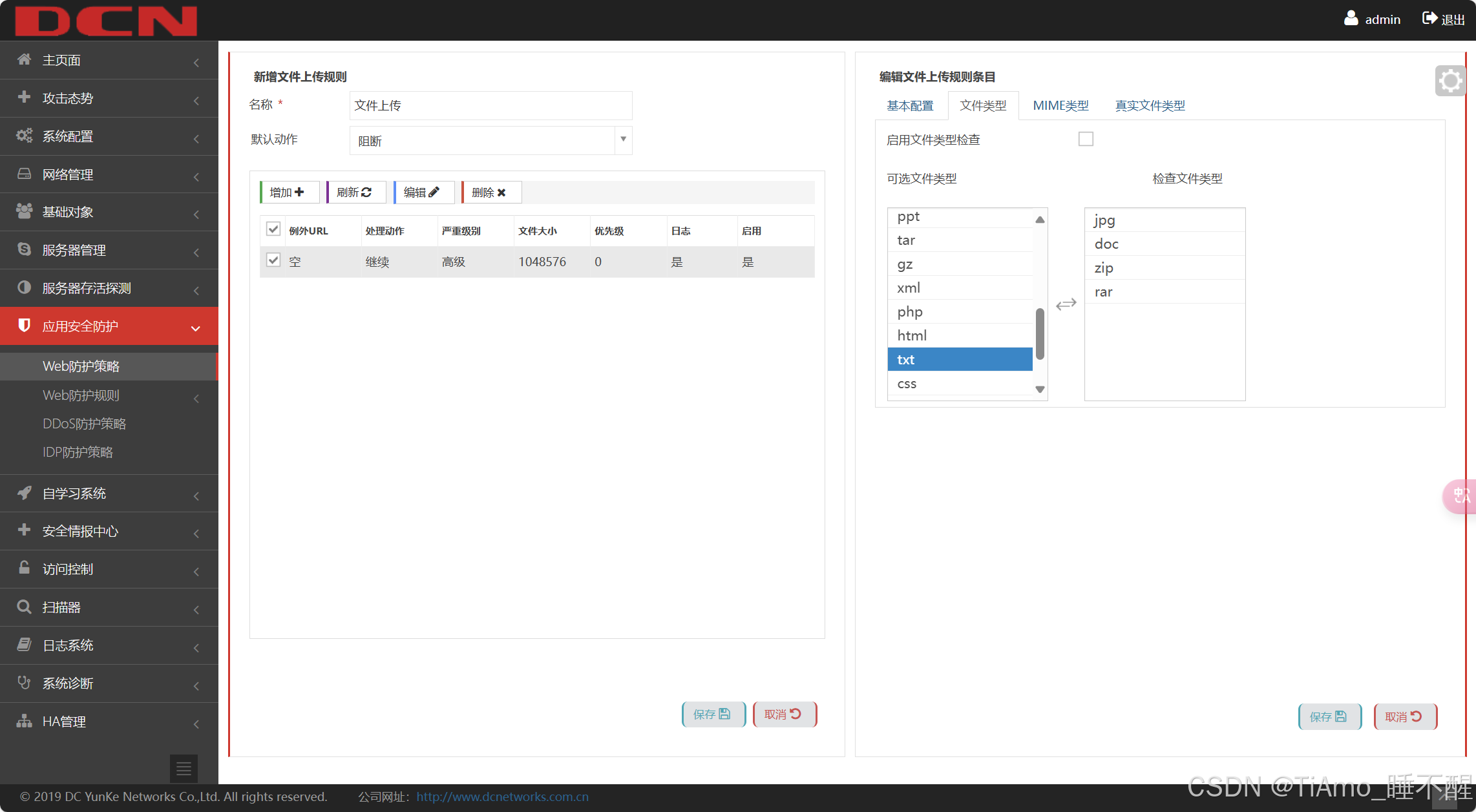The height and width of the screenshot is (812, 1476).
Task: Click the pink translate floating icon
Action: click(1460, 496)
